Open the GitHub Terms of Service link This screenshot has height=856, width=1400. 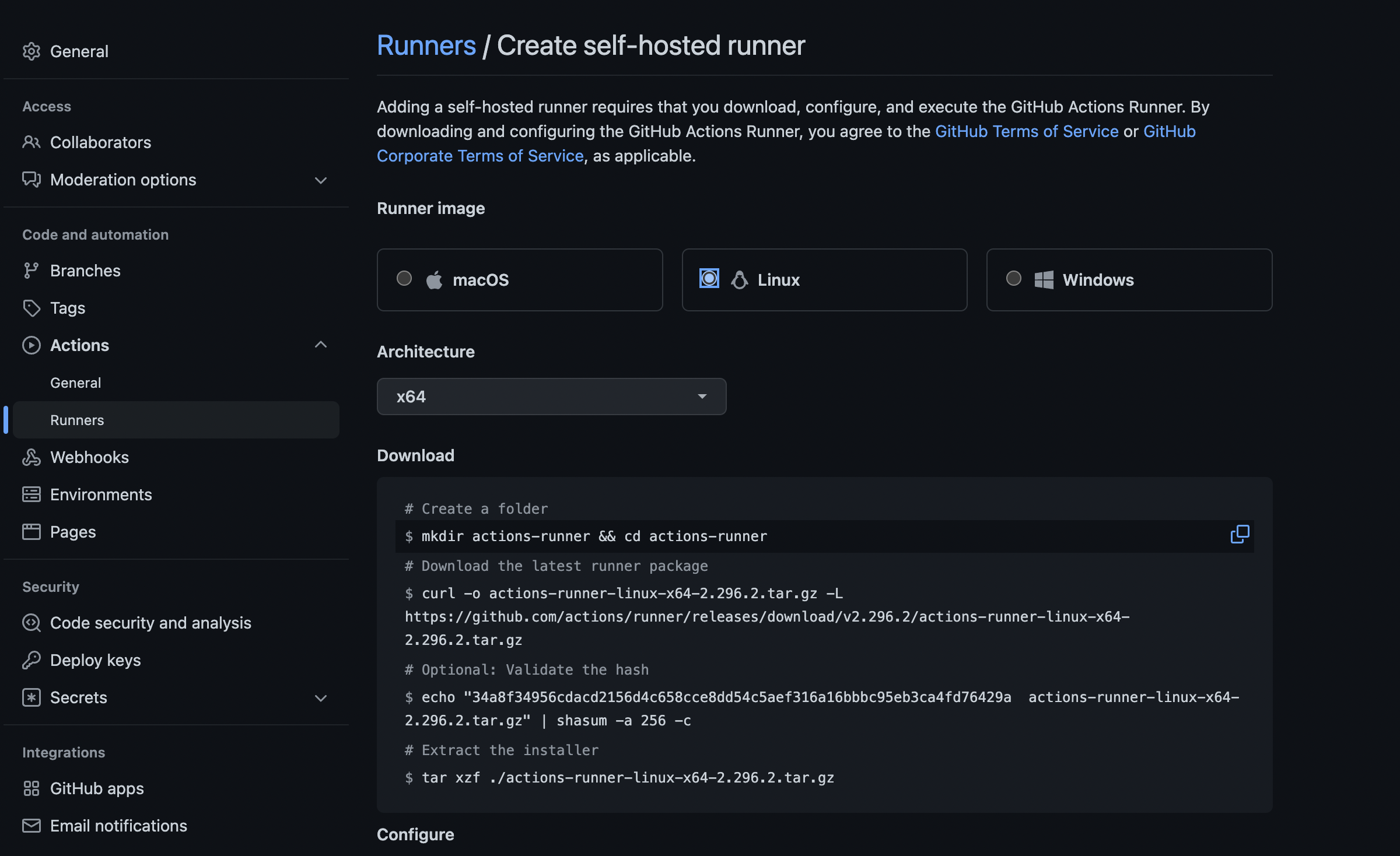pos(1027,131)
